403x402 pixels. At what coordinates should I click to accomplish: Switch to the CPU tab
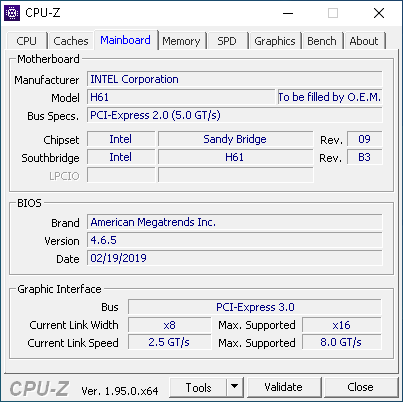point(26,41)
